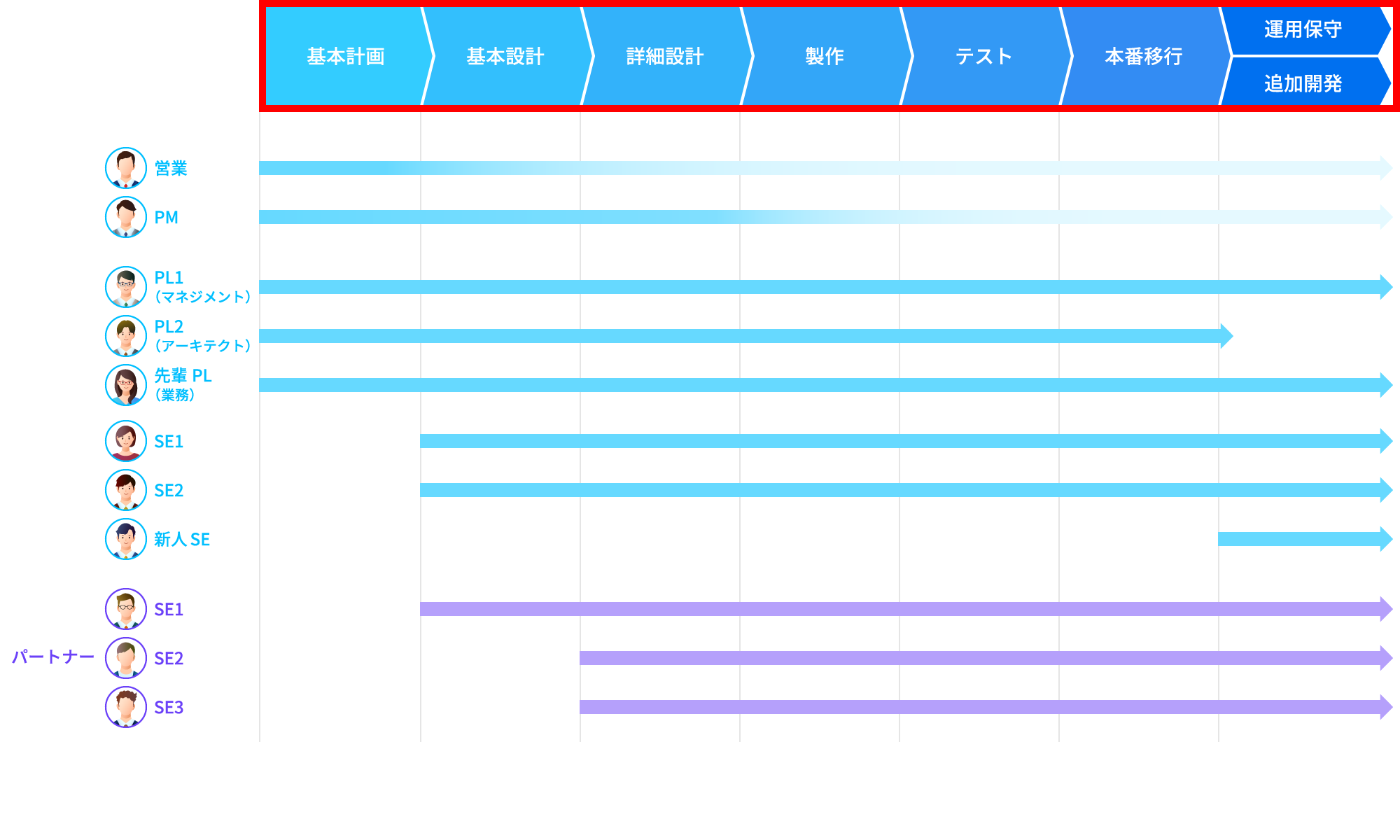1400x840 pixels.
Task: Click the partner SE2 purple-ringed avatar
Action: click(x=126, y=658)
